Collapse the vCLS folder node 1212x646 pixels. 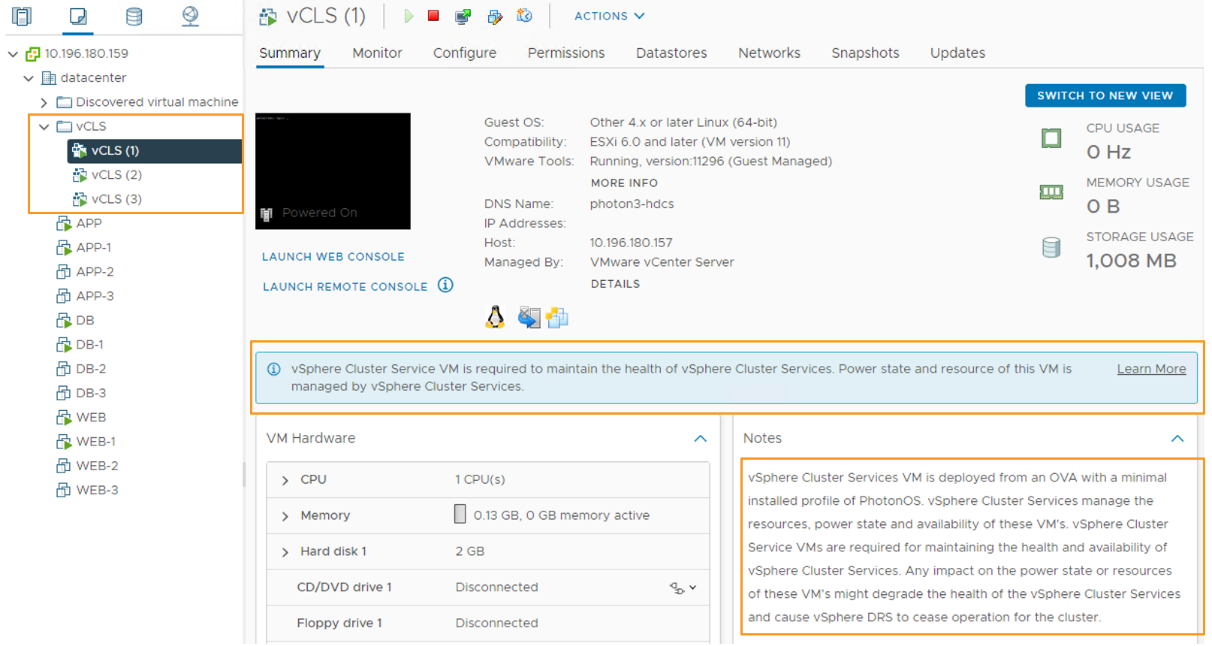point(44,127)
